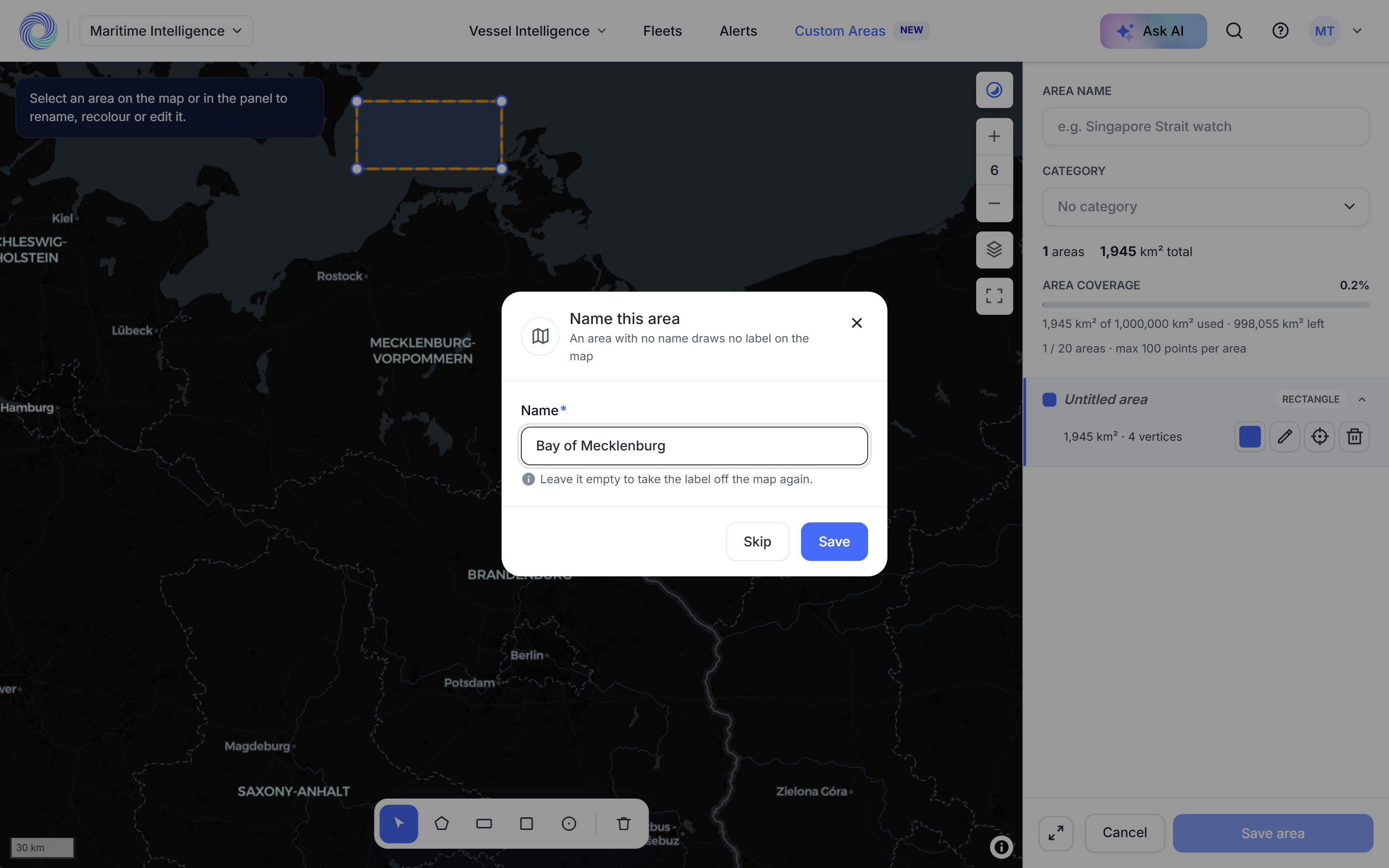The height and width of the screenshot is (868, 1389).
Task: Zoom out the map with minus
Action: pyautogui.click(x=994, y=203)
